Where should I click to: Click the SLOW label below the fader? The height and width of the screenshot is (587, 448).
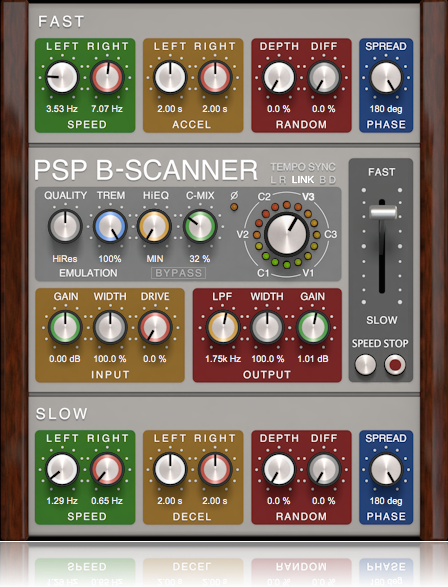tap(382, 320)
